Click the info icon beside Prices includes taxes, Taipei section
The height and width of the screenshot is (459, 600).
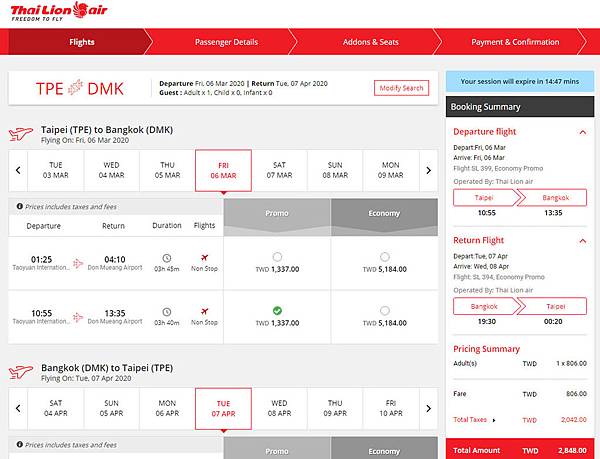click(20, 206)
